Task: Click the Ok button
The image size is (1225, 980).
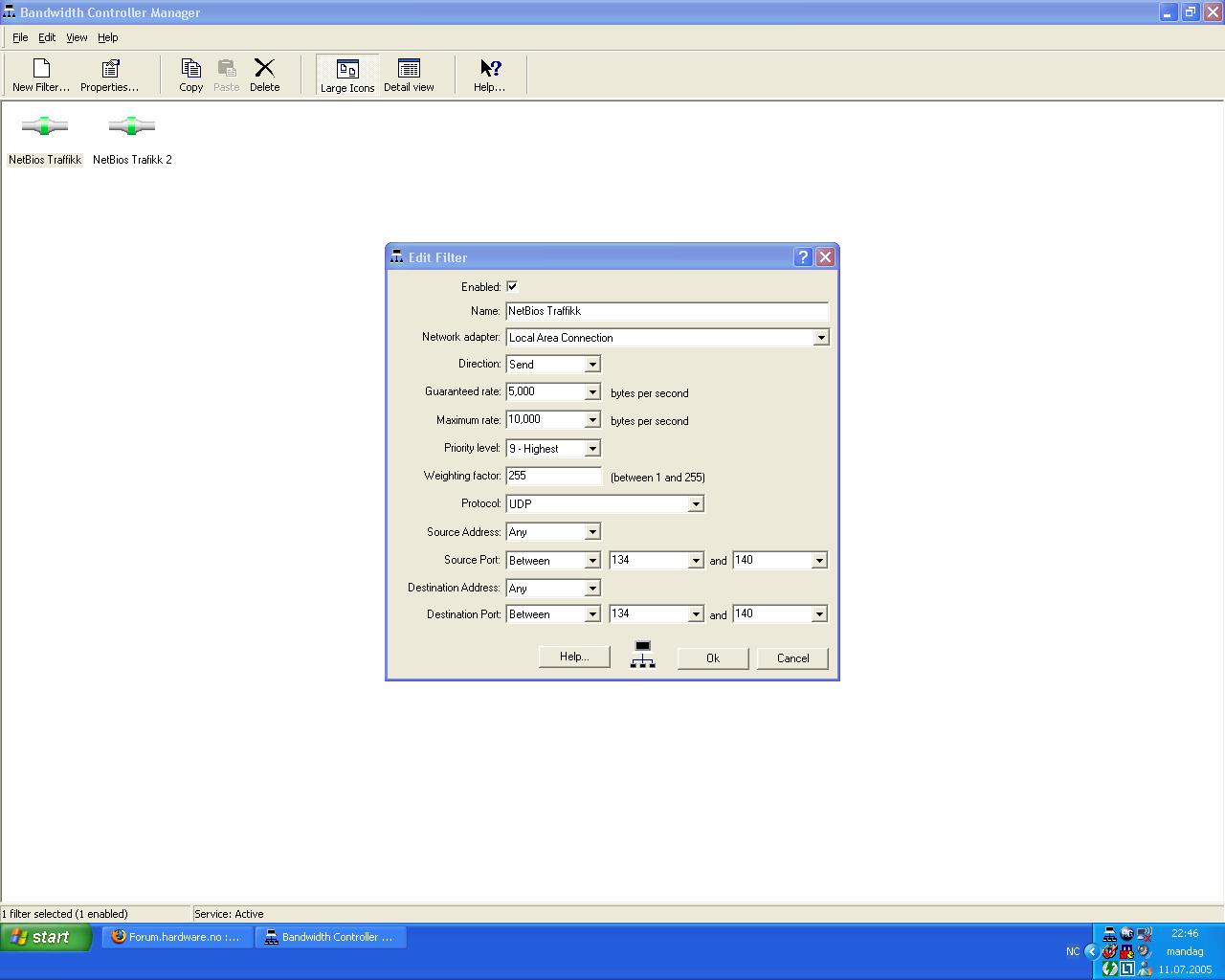Action: tap(712, 658)
